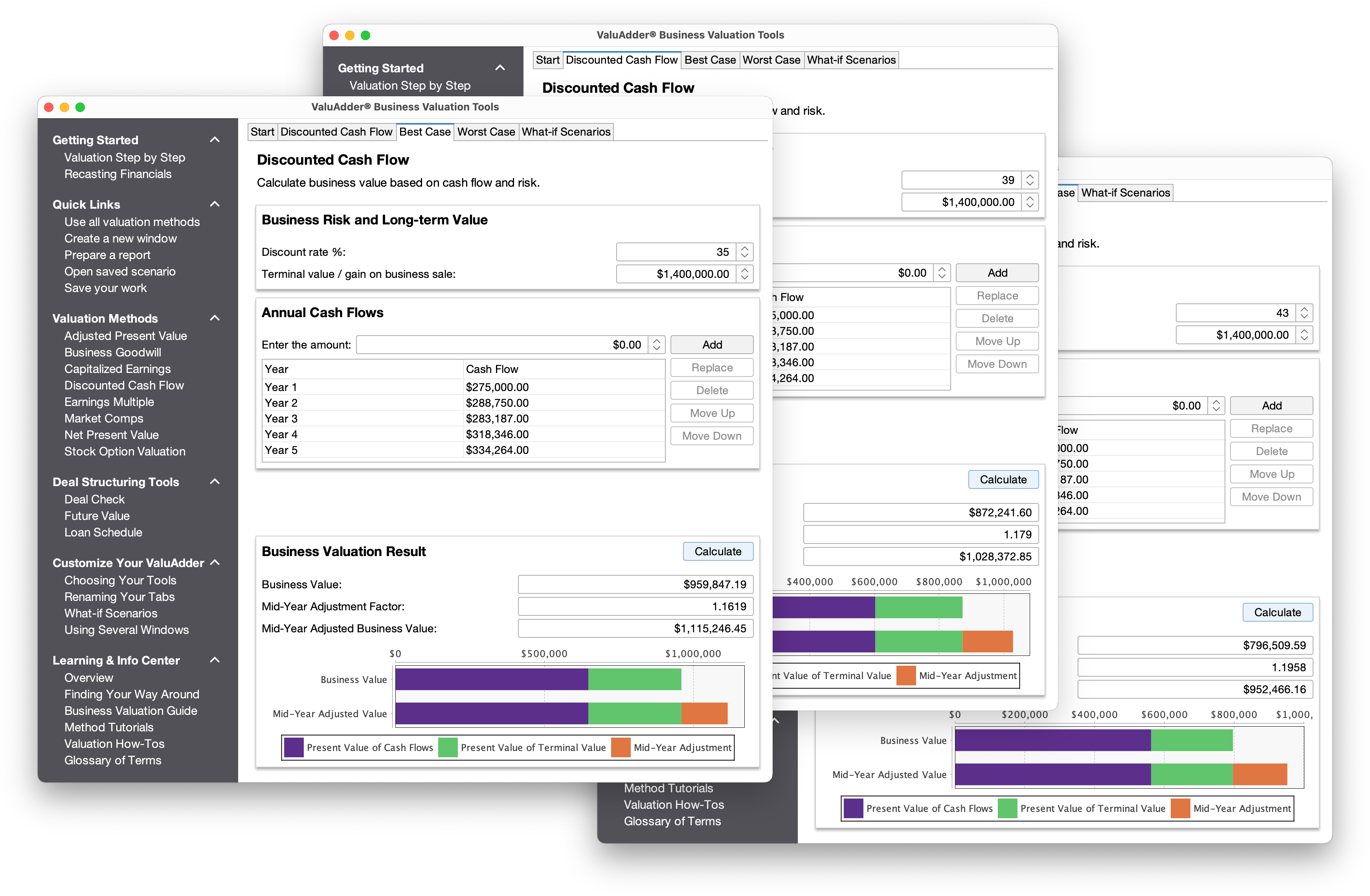Collapse the Quick Links section
The width and height of the screenshot is (1370, 896).
(215, 204)
